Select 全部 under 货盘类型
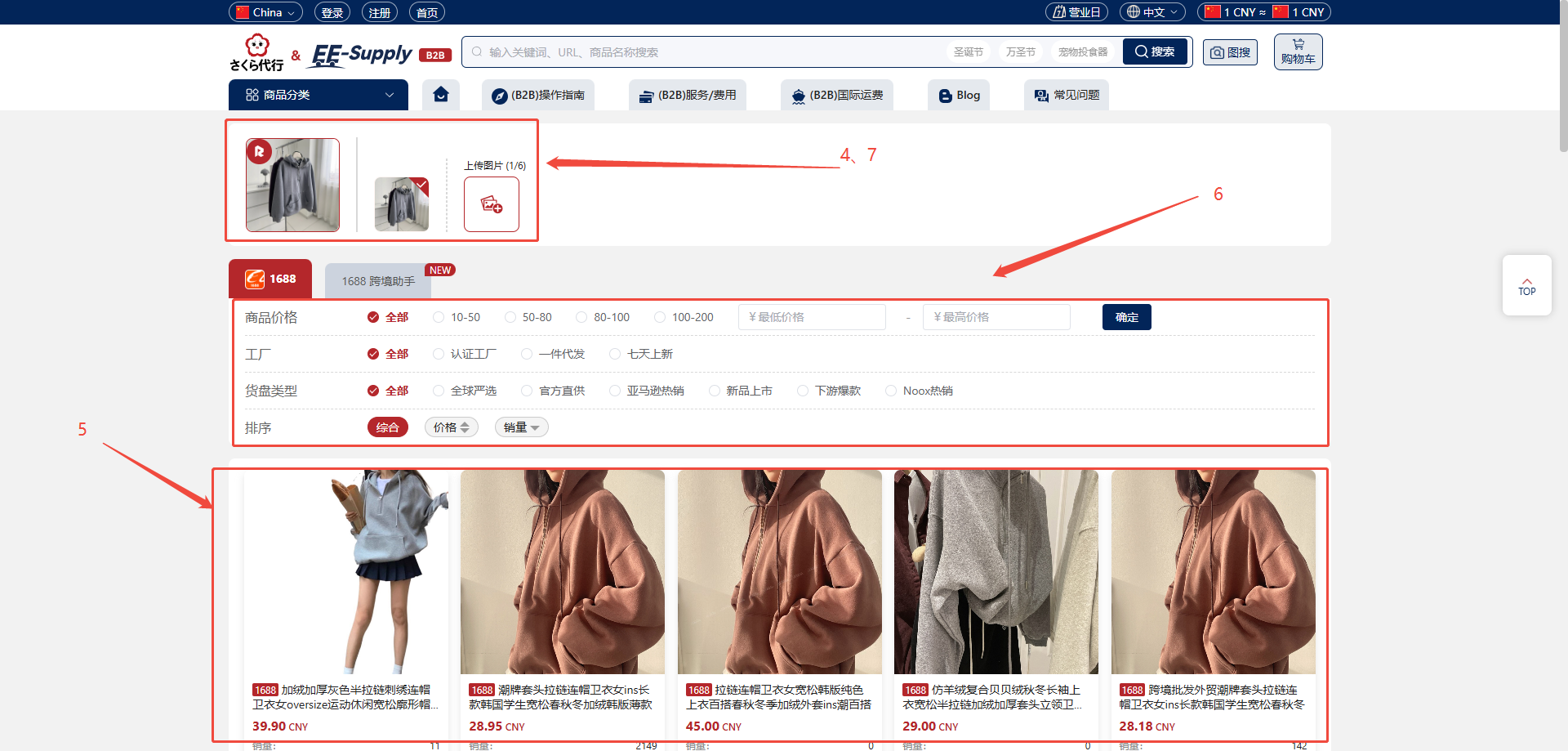This screenshot has height=751, width=1568. (x=388, y=391)
